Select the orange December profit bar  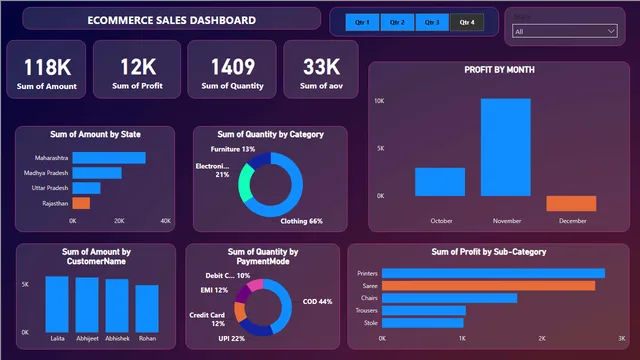click(x=571, y=204)
